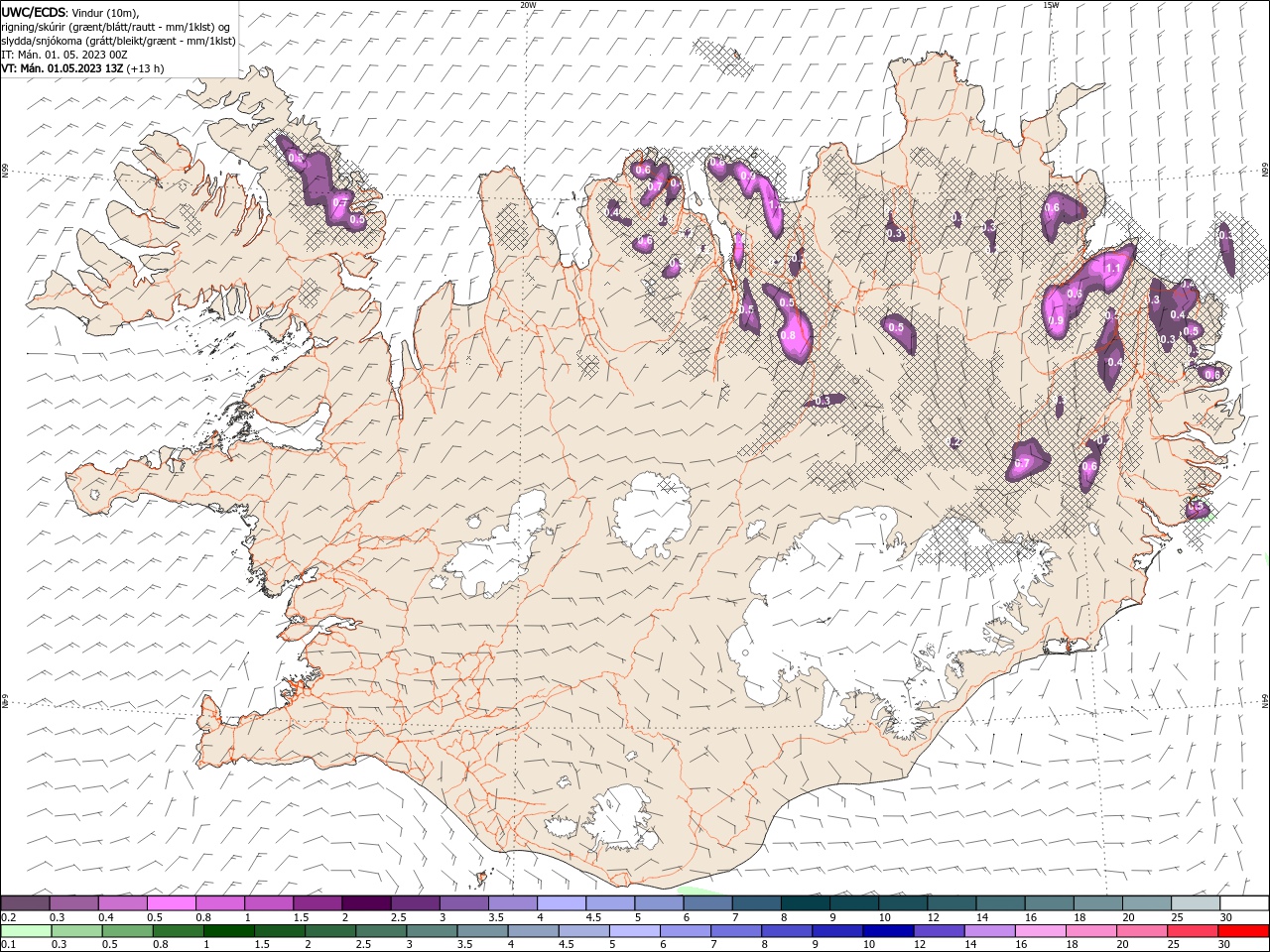Screen dimensions: 1270x952
Task: Select the palest green bottom swatch between 0.1 and 0.3
Action: click(x=26, y=931)
